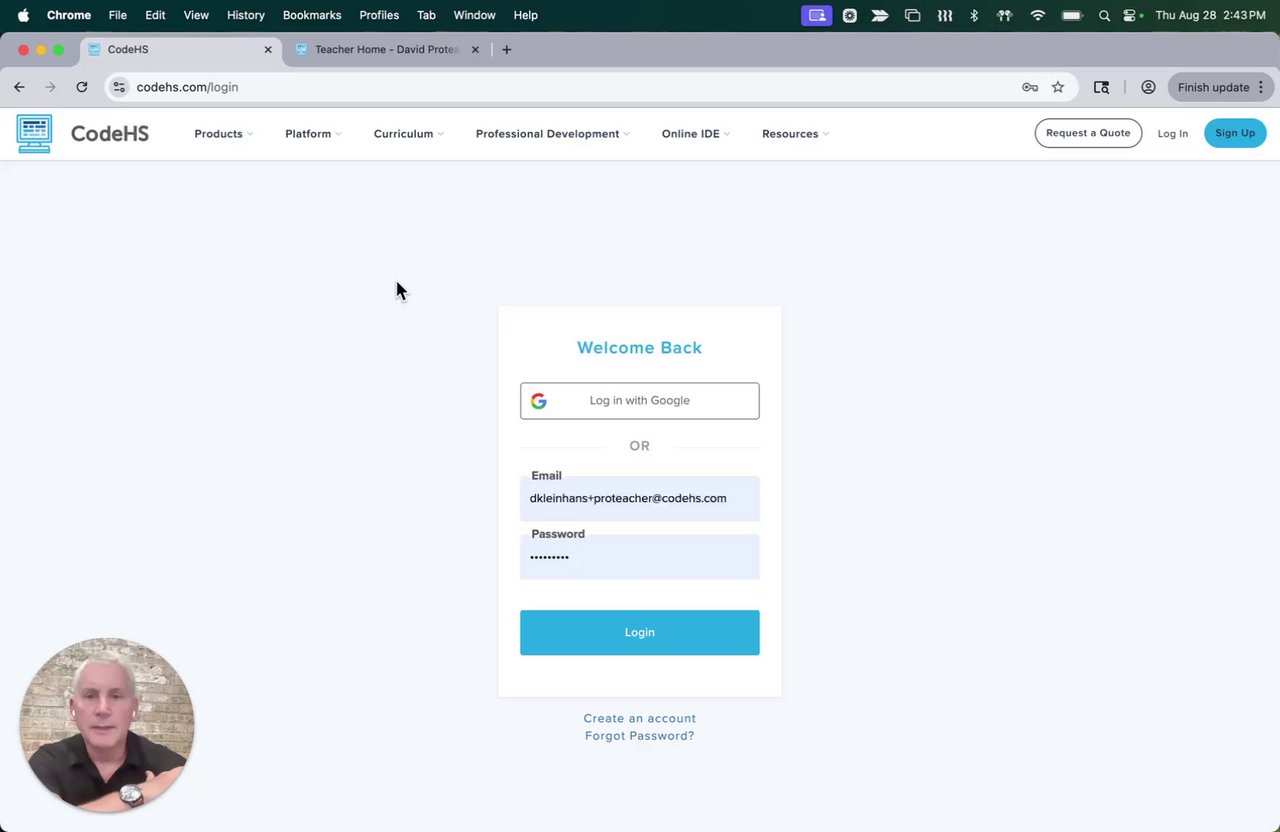This screenshot has width=1280, height=832.
Task: Click the Log In header link
Action: pos(1173,134)
